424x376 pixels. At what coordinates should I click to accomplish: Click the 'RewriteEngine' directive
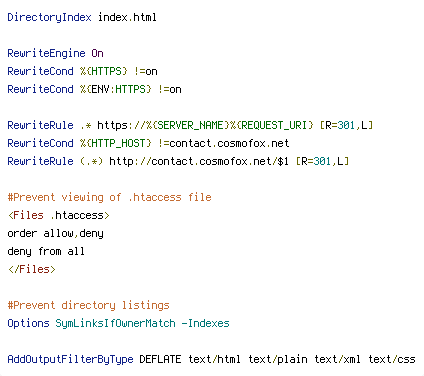click(46, 53)
